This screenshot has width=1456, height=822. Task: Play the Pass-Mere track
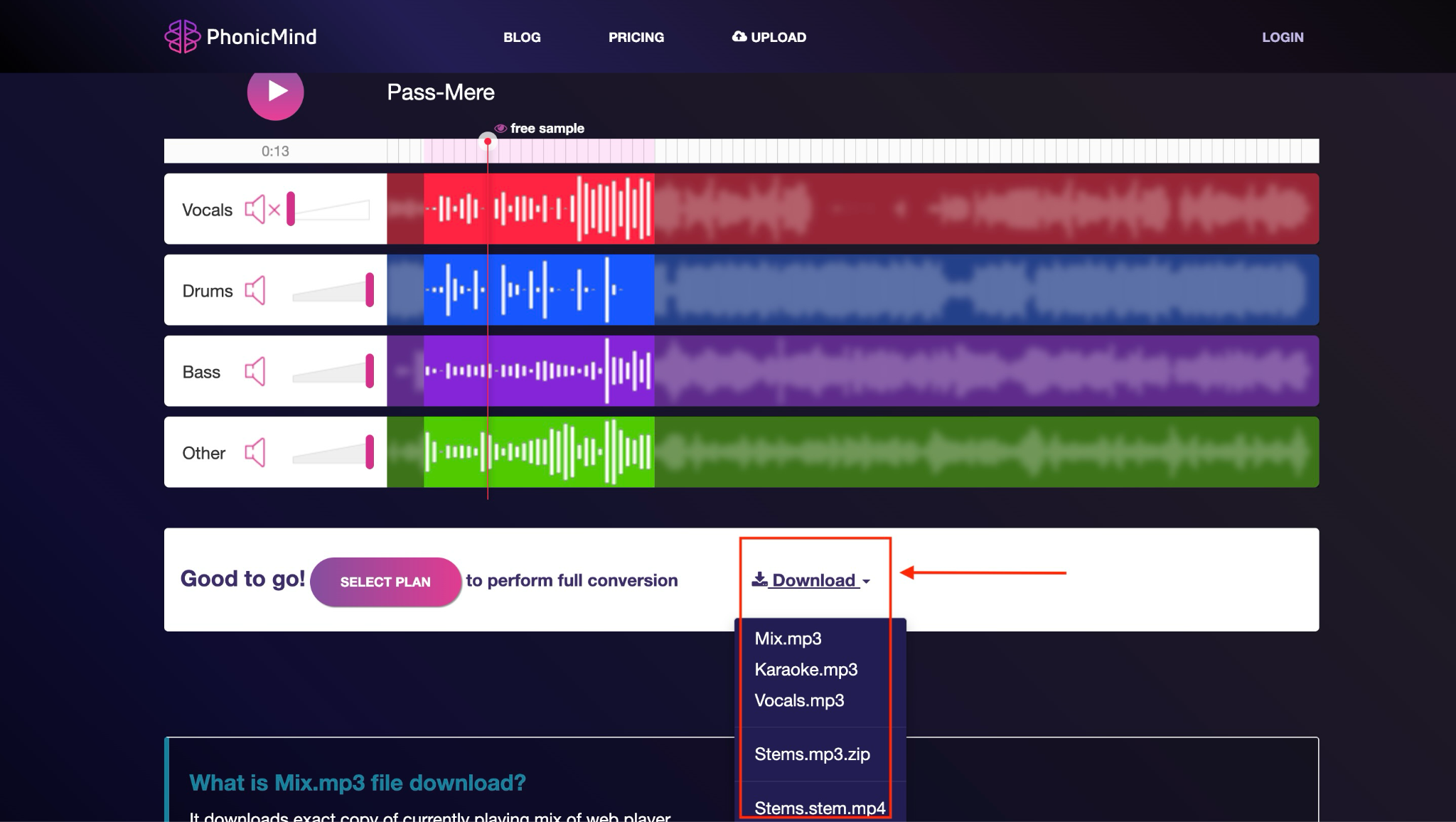pos(276,92)
